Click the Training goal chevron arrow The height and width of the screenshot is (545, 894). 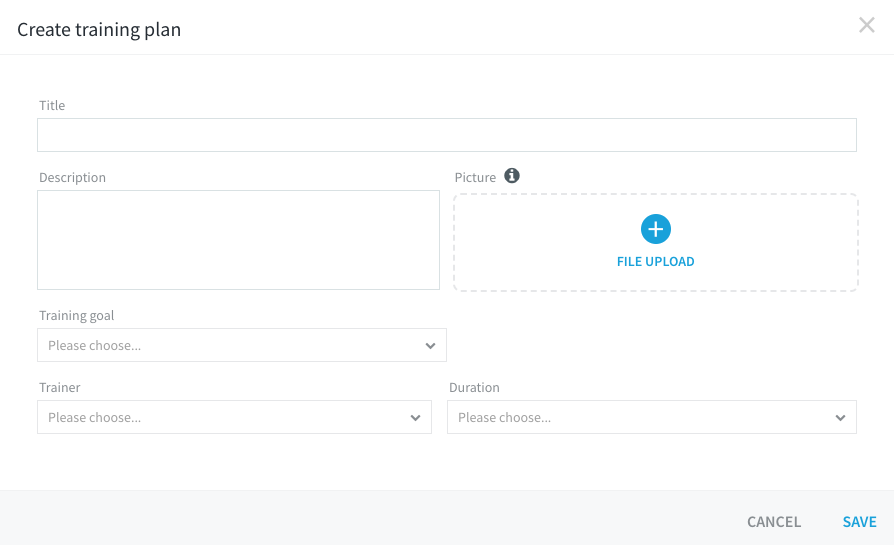pyautogui.click(x=430, y=345)
